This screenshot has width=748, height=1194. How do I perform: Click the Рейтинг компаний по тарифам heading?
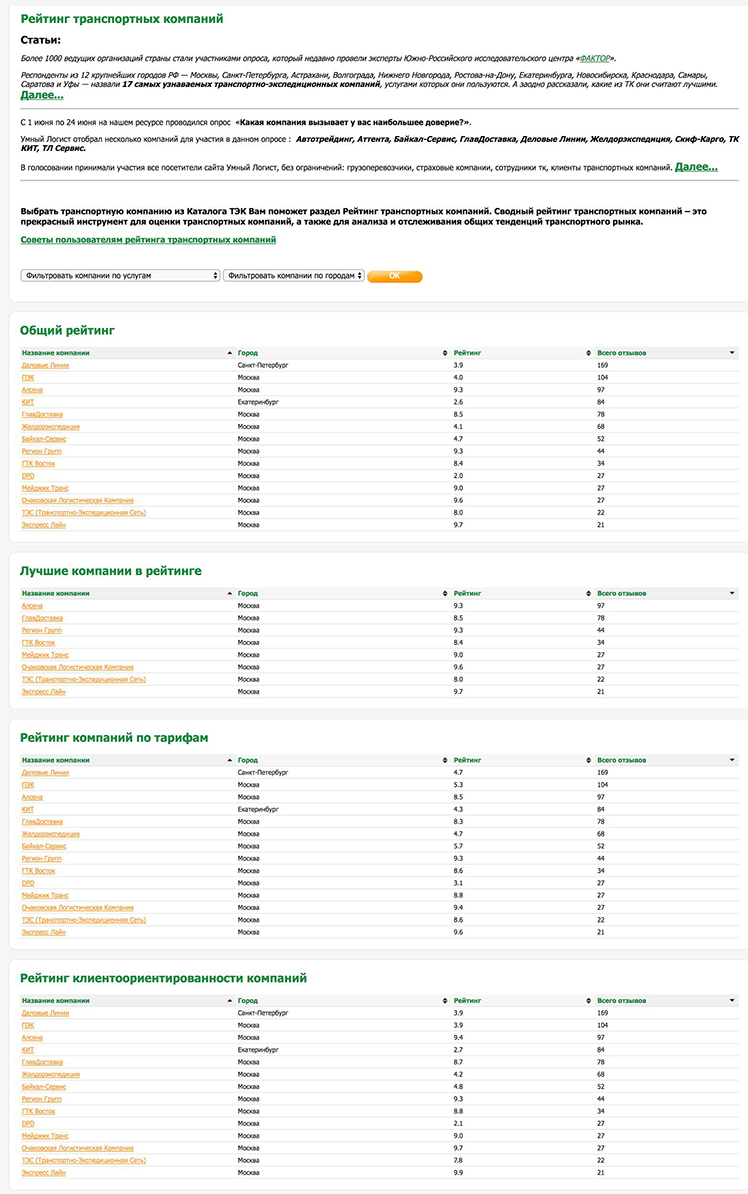tap(114, 738)
